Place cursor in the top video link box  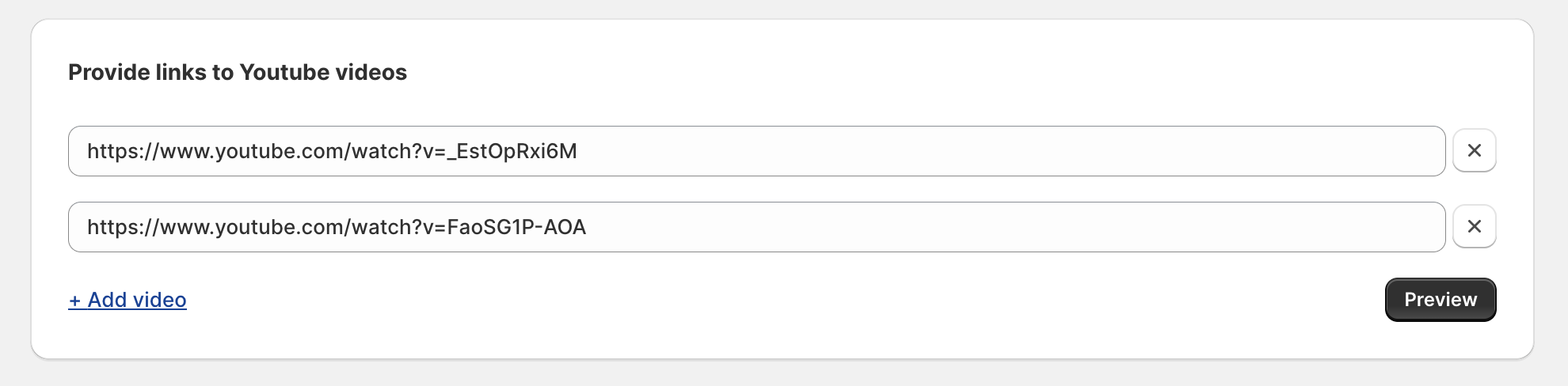pos(756,151)
